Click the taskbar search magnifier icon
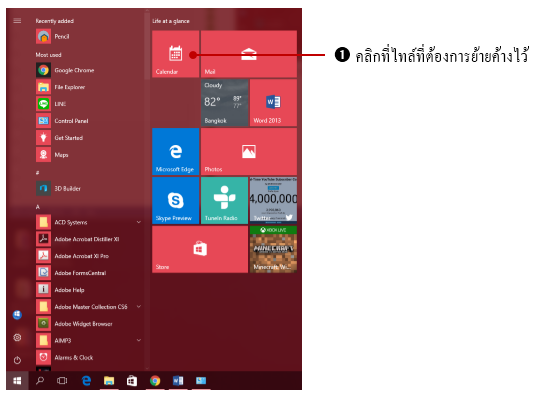The width and height of the screenshot is (536, 396). coord(40,380)
